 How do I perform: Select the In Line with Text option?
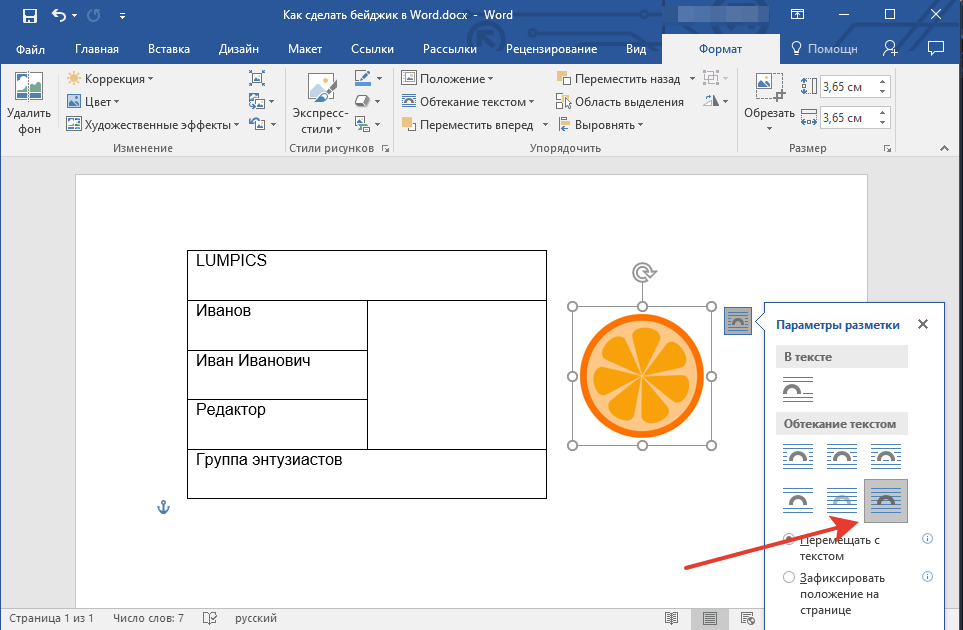click(x=798, y=391)
